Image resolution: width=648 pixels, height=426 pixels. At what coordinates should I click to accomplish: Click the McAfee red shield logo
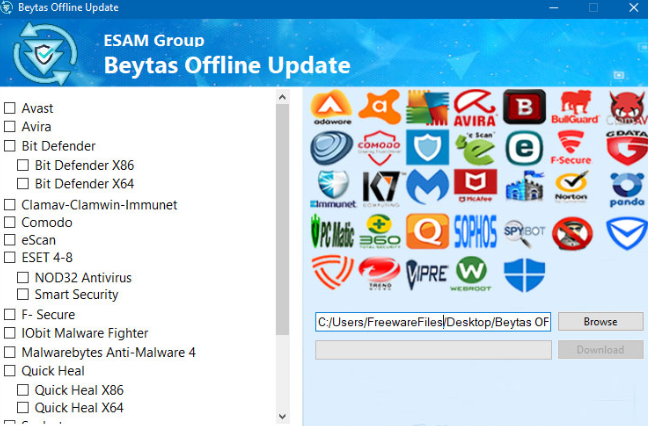tap(475, 186)
